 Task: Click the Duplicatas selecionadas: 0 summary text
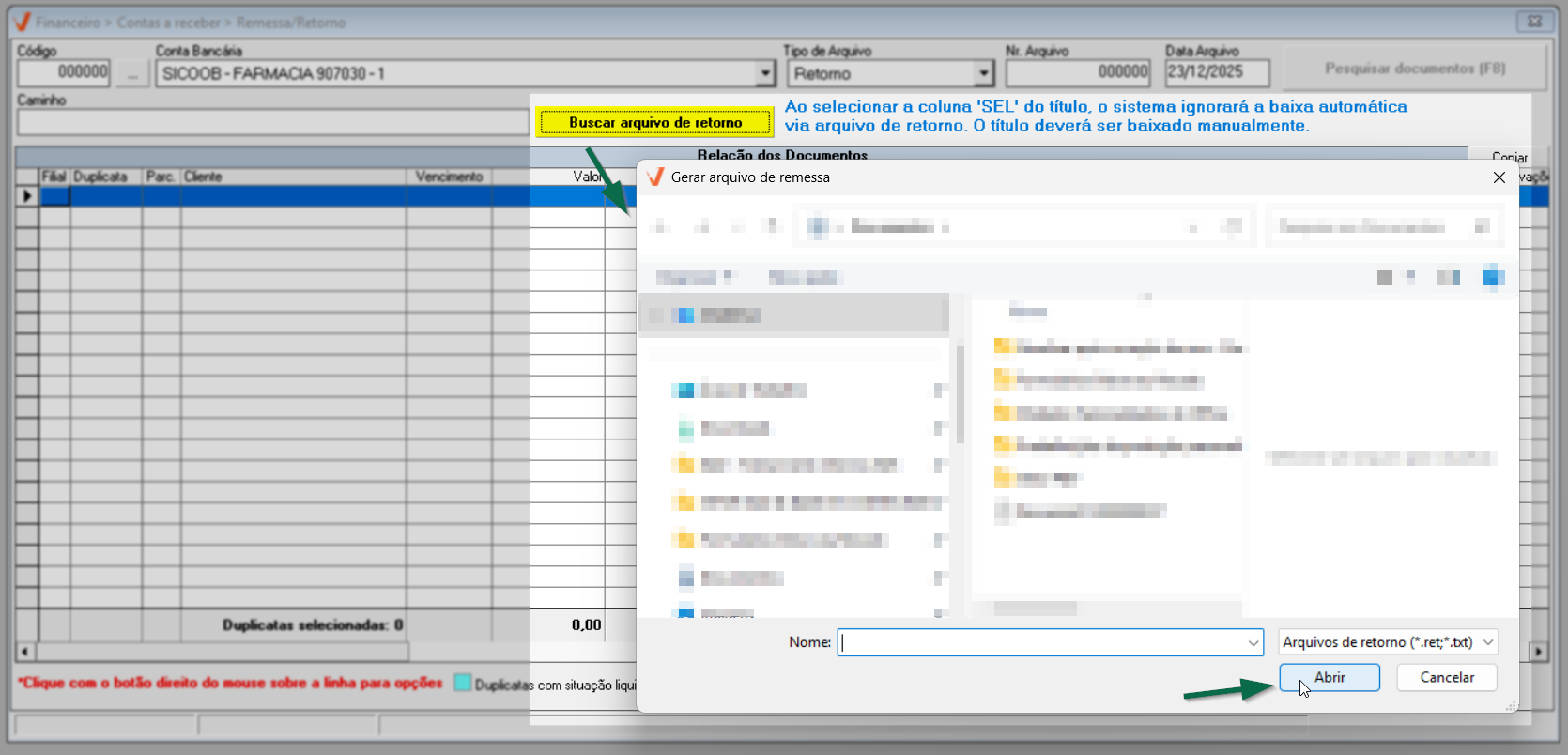click(313, 625)
